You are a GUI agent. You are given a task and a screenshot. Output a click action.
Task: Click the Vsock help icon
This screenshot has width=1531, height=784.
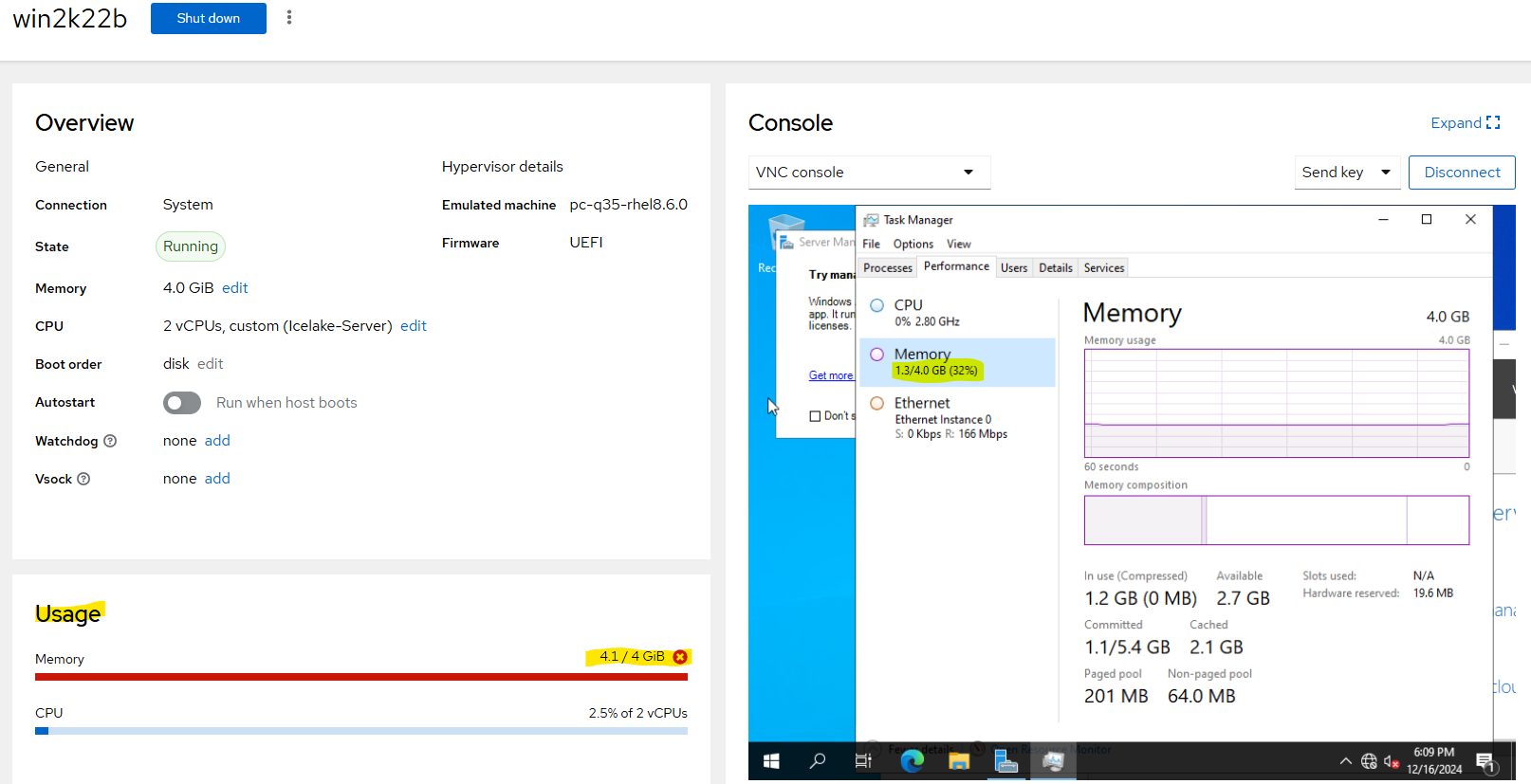pyautogui.click(x=83, y=479)
